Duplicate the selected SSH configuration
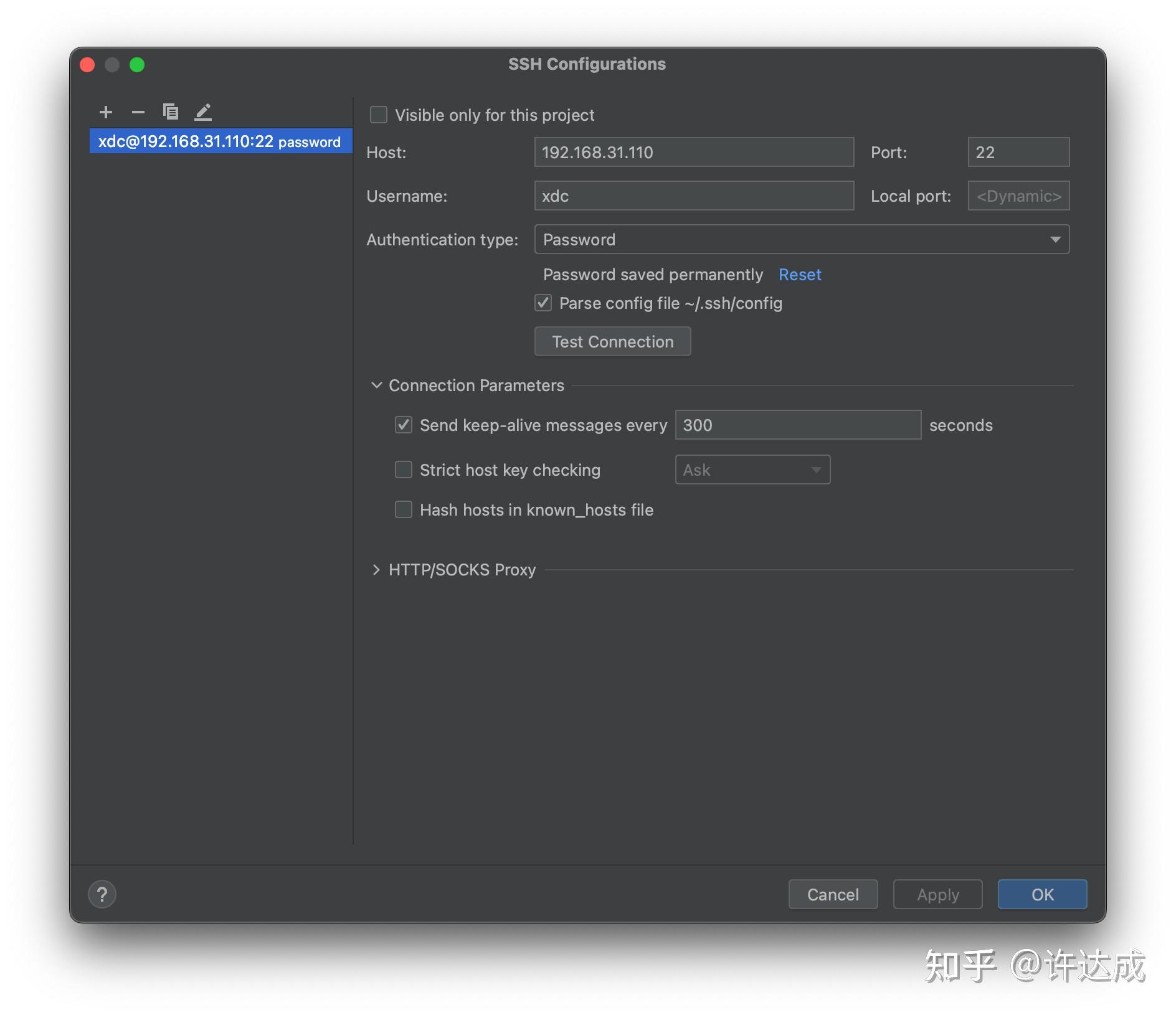The width and height of the screenshot is (1176, 1015). point(171,112)
